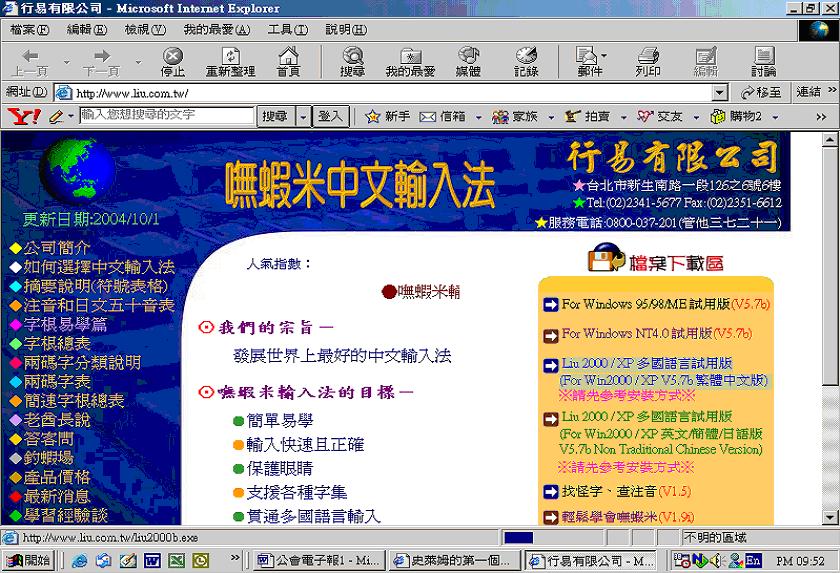Open the 產品價格 link
Screen dimensions: 840x573
(x=56, y=477)
